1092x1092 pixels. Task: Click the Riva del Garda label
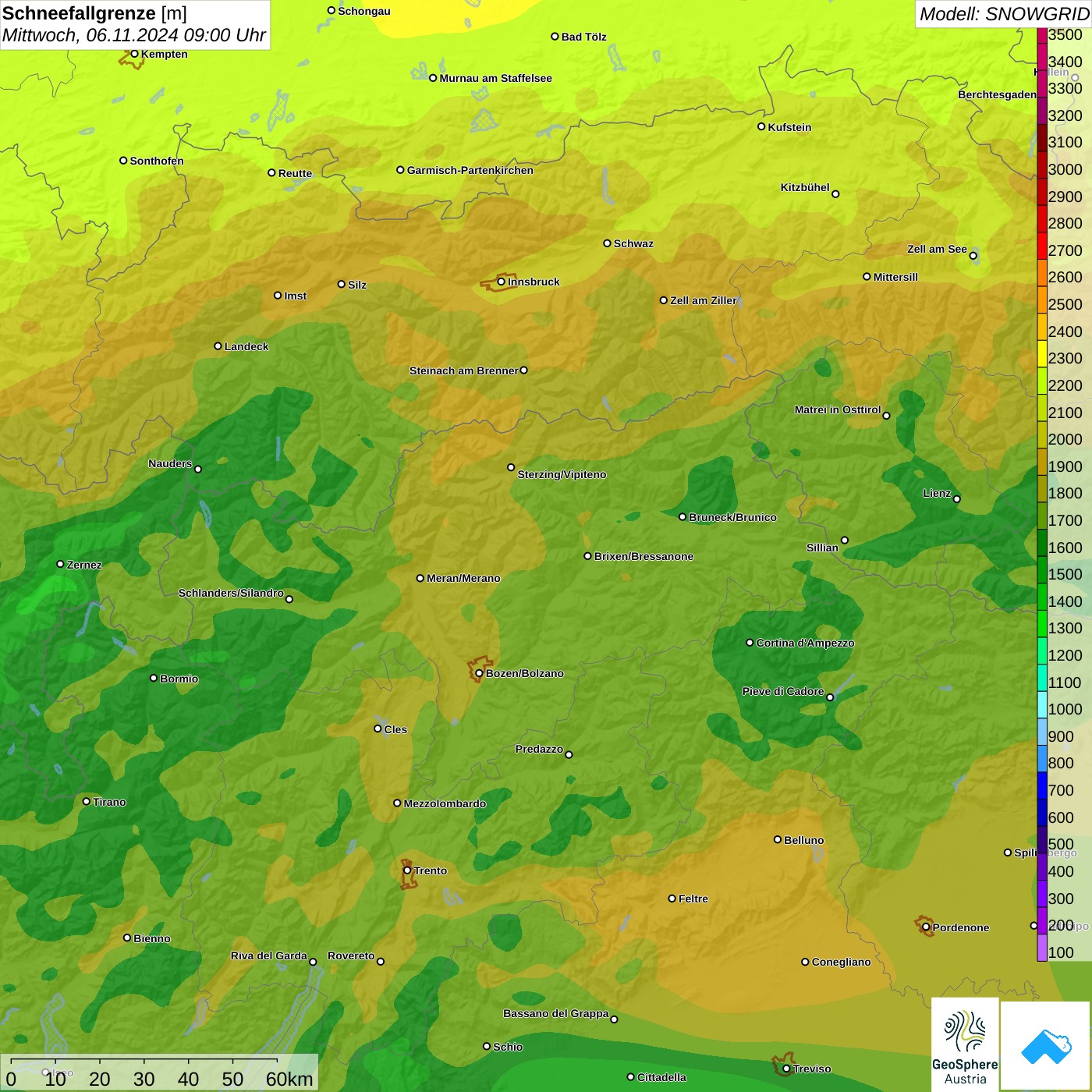[268, 955]
